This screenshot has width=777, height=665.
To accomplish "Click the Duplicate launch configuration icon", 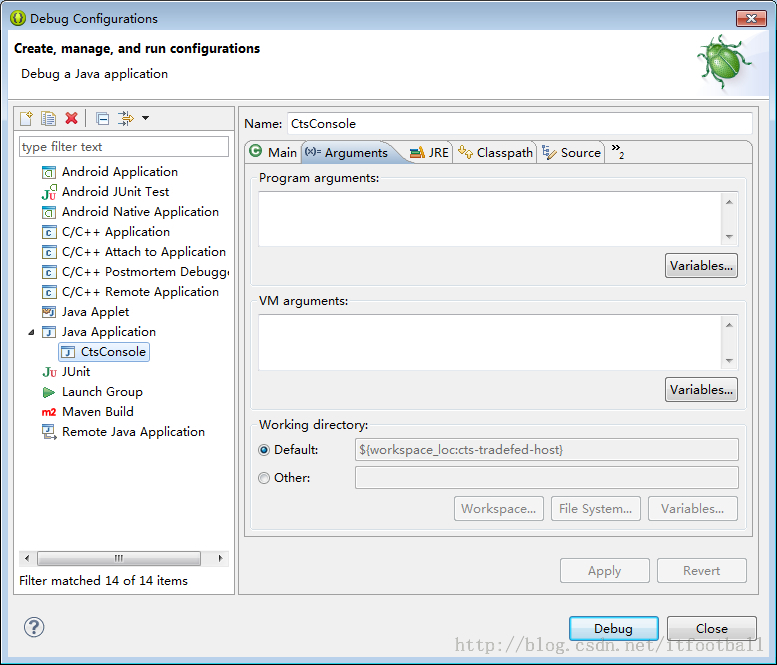I will 49,118.
